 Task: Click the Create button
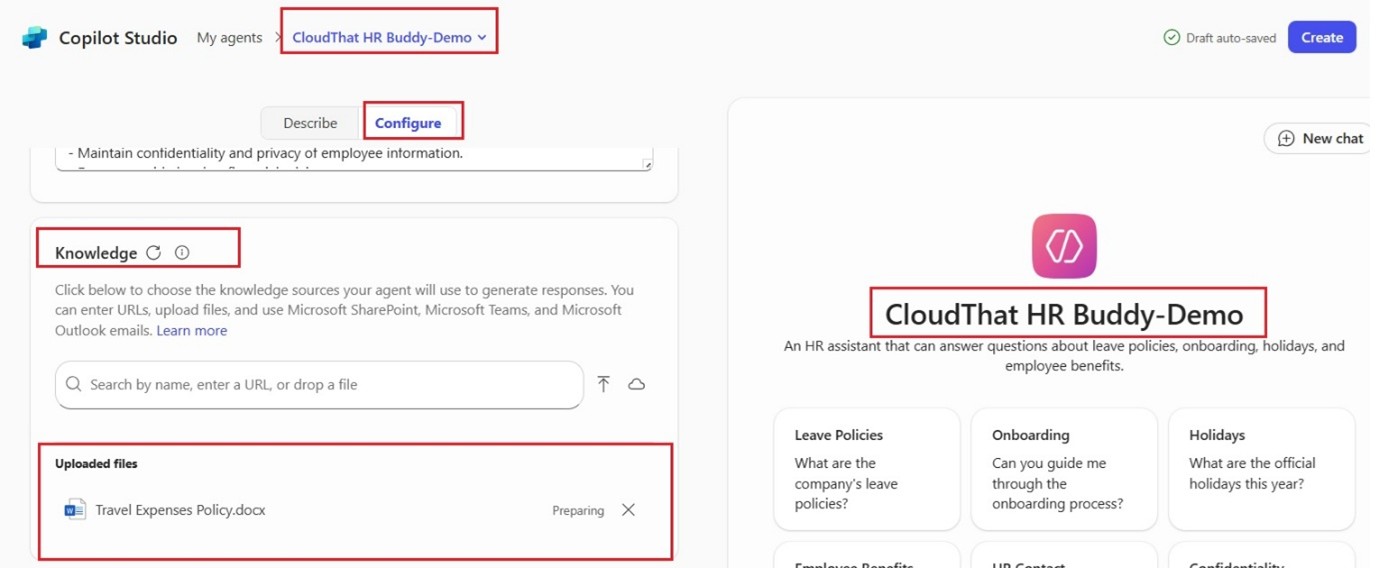pyautogui.click(x=1321, y=38)
